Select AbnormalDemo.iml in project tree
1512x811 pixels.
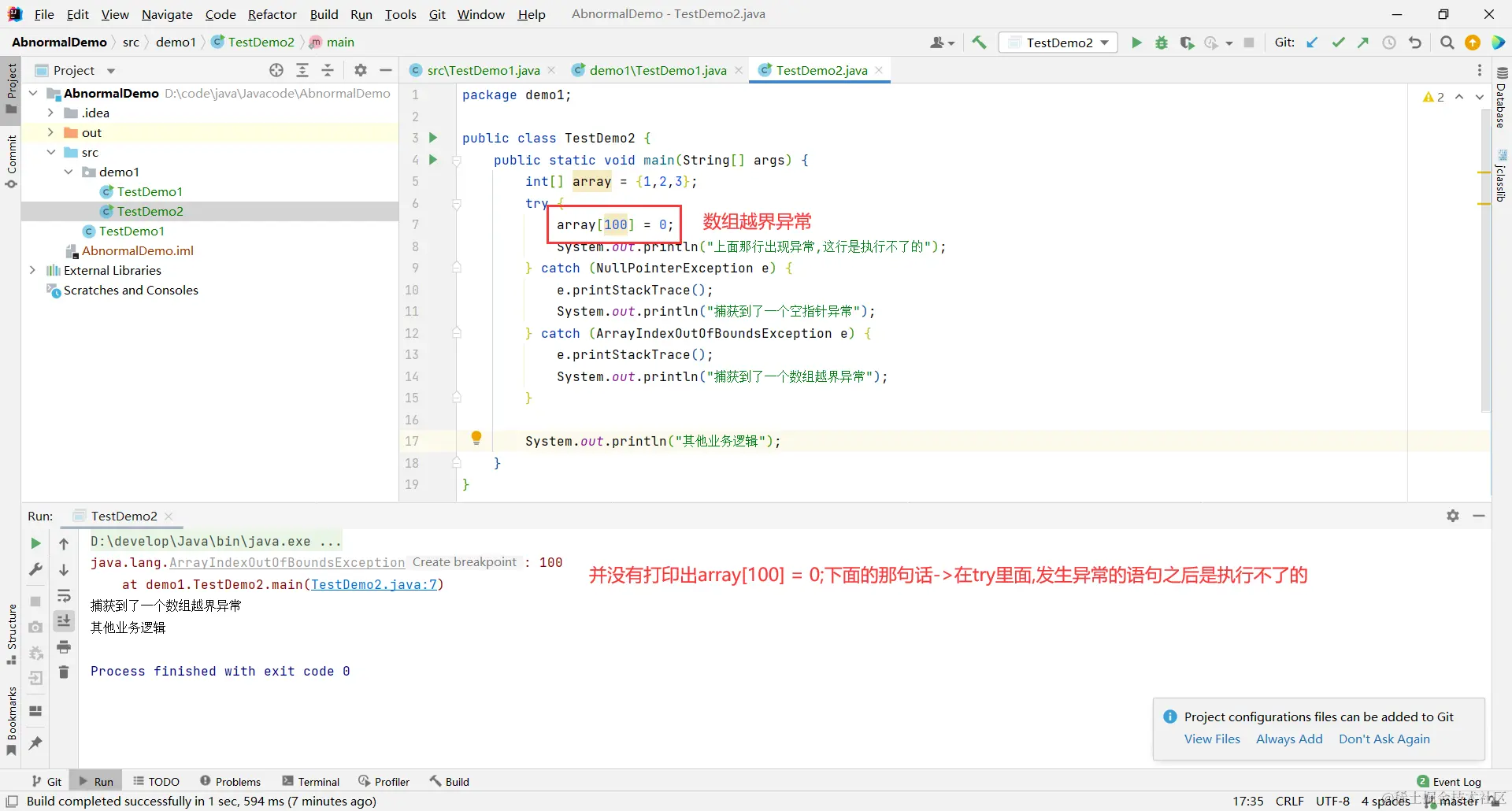click(x=137, y=250)
